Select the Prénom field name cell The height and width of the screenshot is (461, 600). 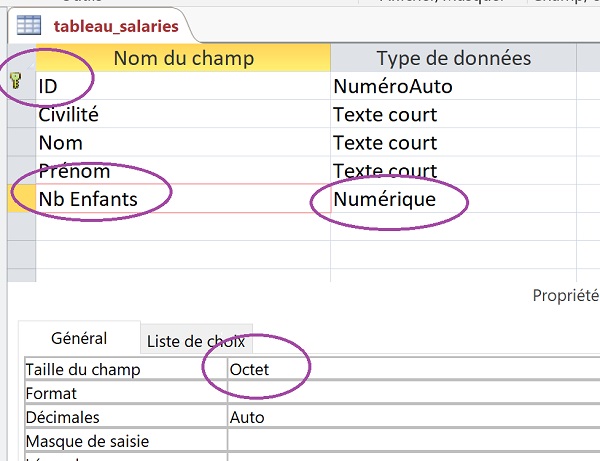coord(183,171)
